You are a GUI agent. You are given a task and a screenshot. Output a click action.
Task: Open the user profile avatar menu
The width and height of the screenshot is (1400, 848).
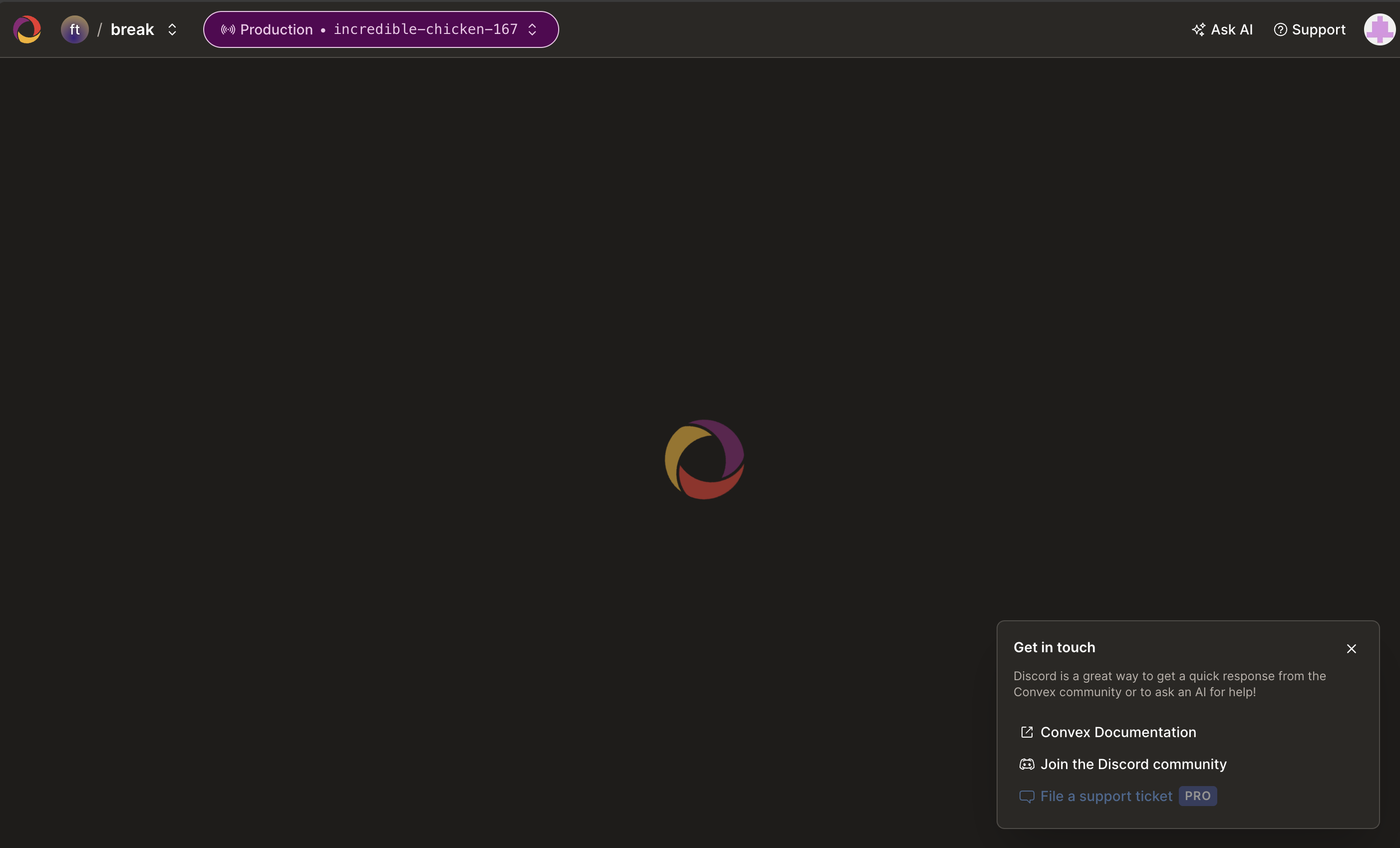1380,29
